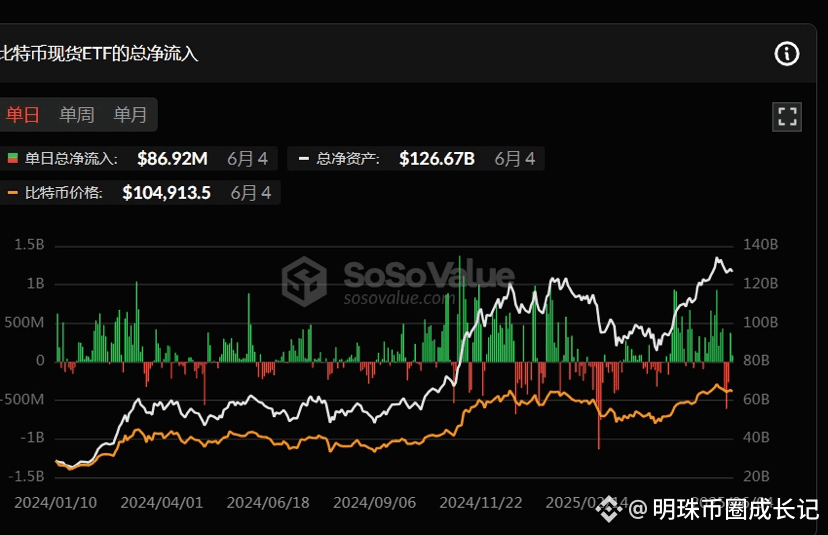Click the 140B right axis label
Image resolution: width=828 pixels, height=535 pixels.
click(x=760, y=245)
